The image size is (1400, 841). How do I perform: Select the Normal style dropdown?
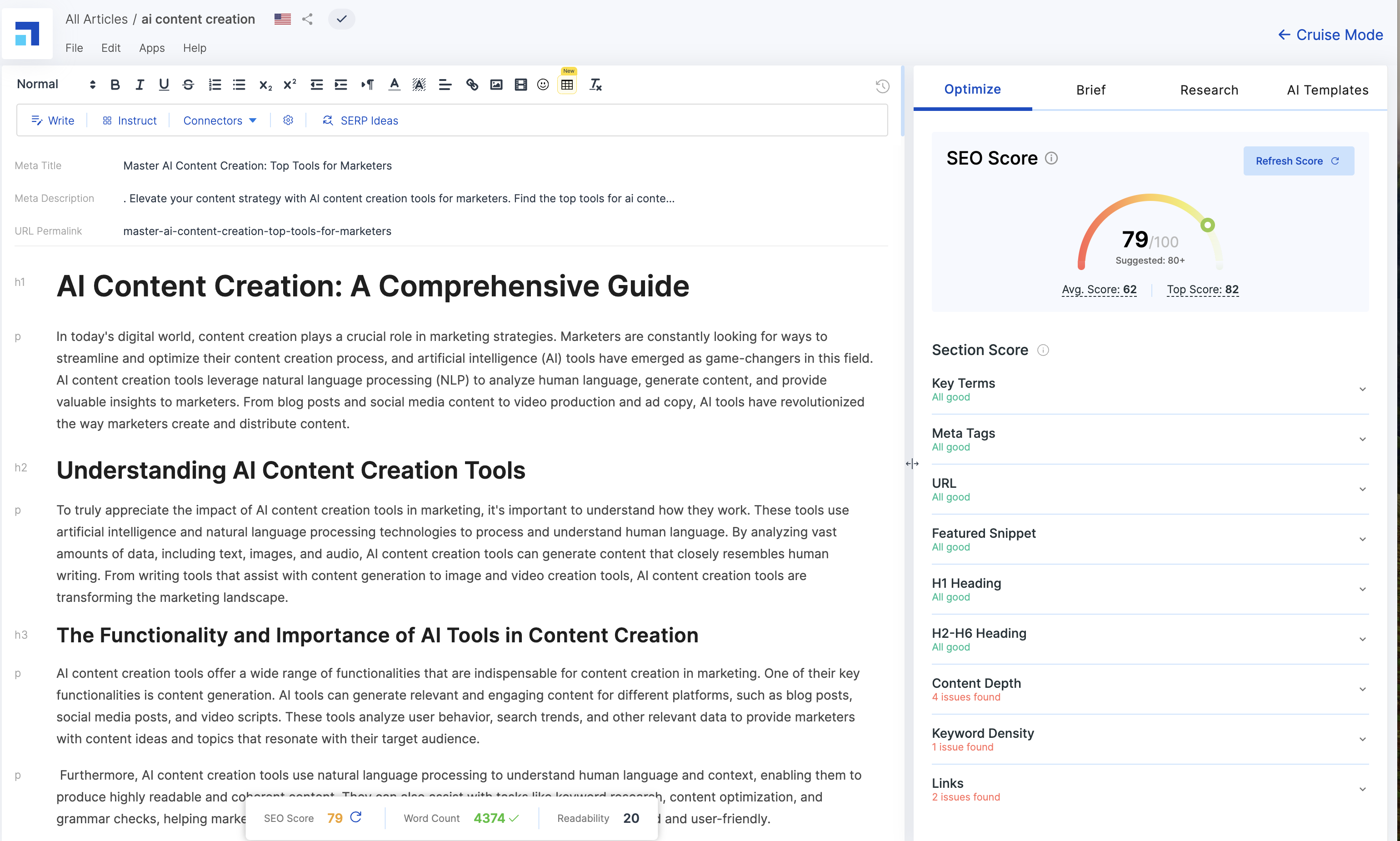(55, 84)
